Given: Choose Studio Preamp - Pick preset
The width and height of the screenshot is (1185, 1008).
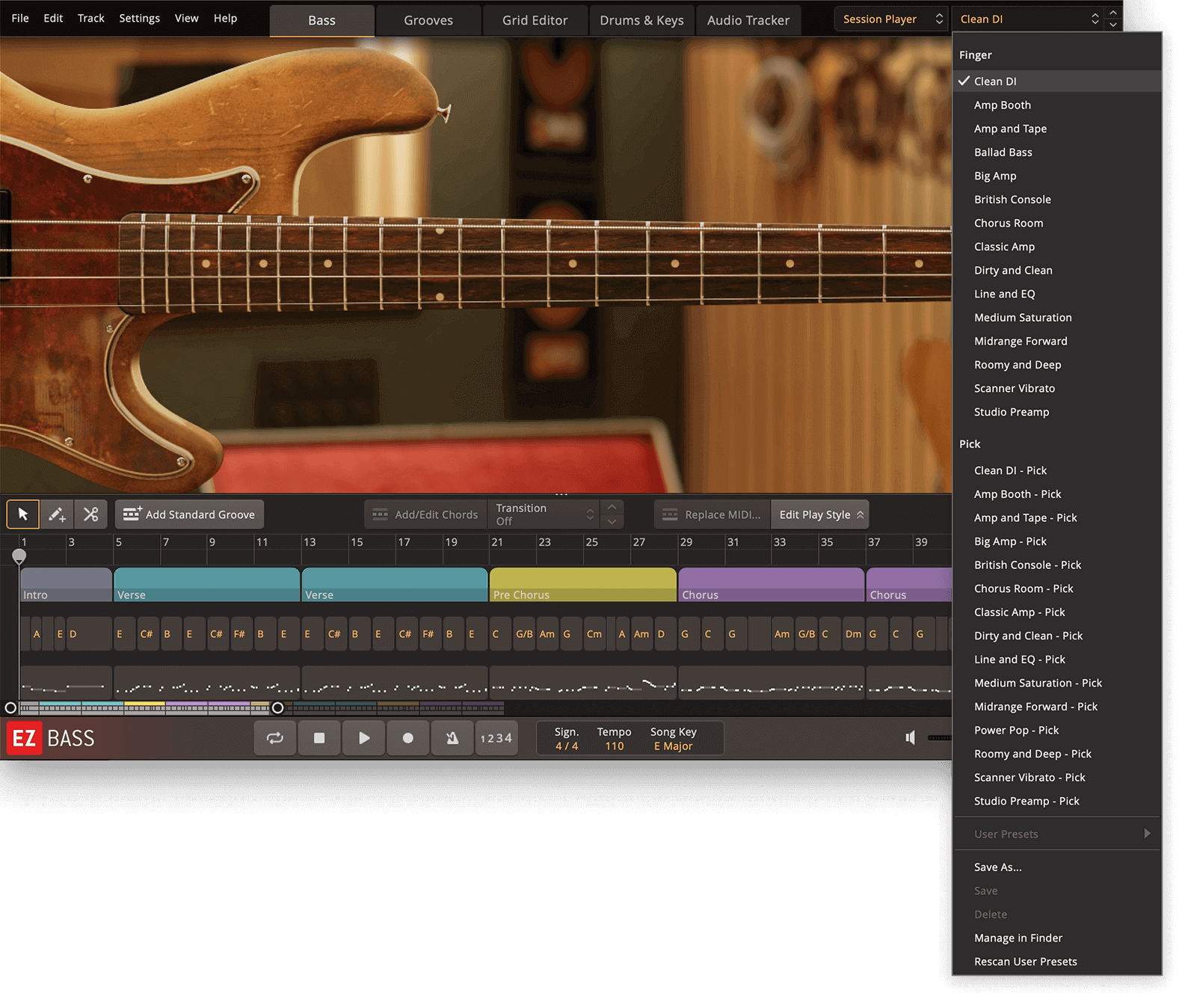Looking at the screenshot, I should click(x=1057, y=802).
